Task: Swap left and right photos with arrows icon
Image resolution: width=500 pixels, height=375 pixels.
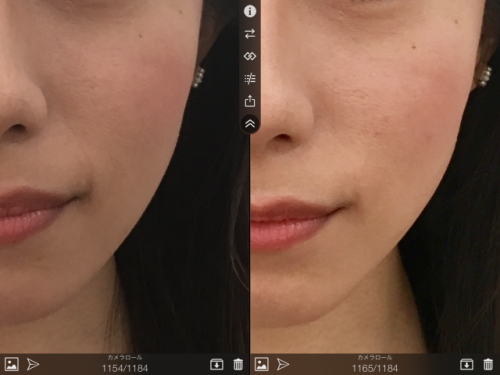Action: (x=250, y=34)
